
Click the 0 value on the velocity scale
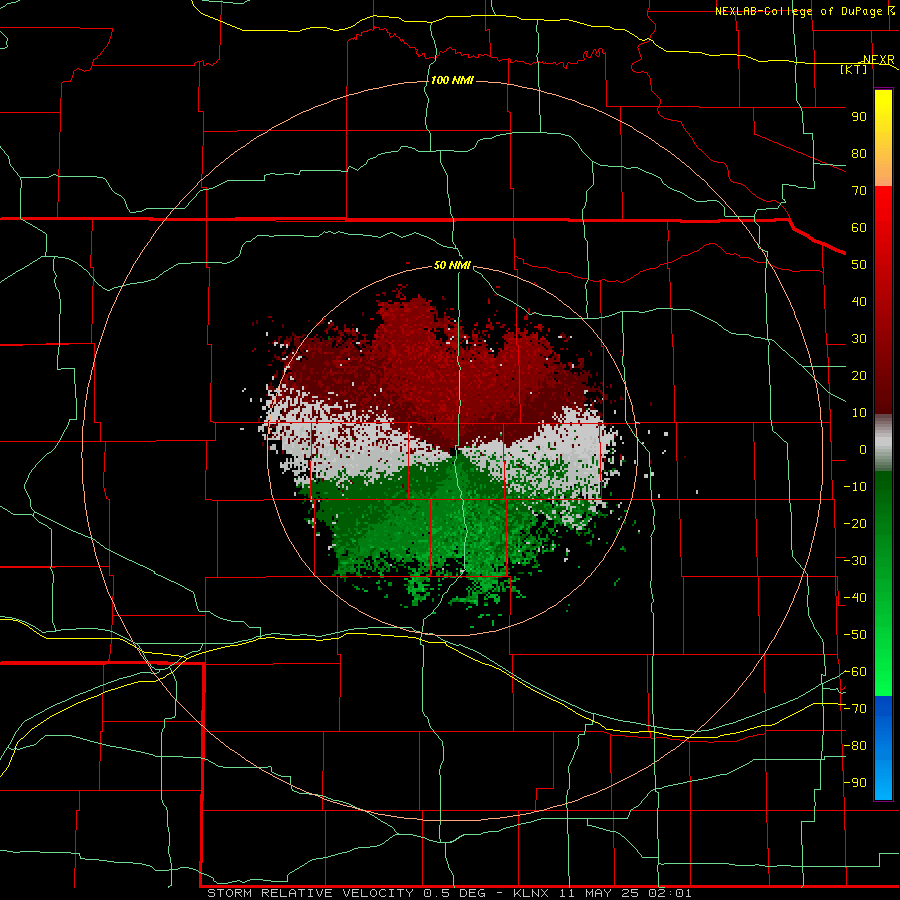[x=863, y=449]
